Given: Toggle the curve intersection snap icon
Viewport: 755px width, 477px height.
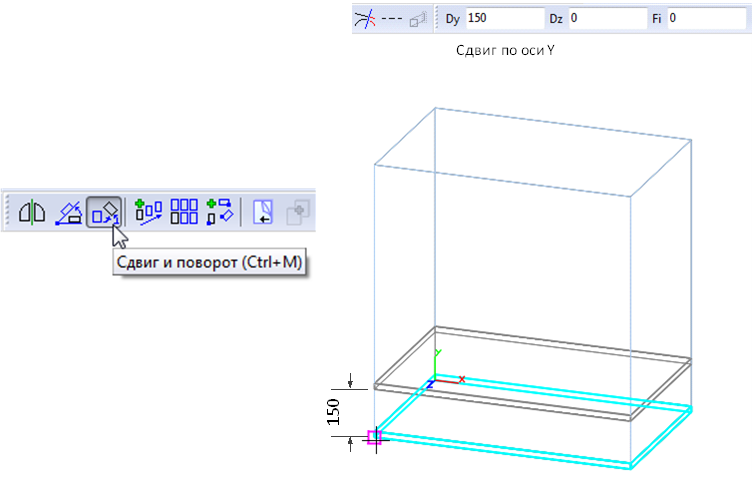Looking at the screenshot, I should [x=364, y=19].
